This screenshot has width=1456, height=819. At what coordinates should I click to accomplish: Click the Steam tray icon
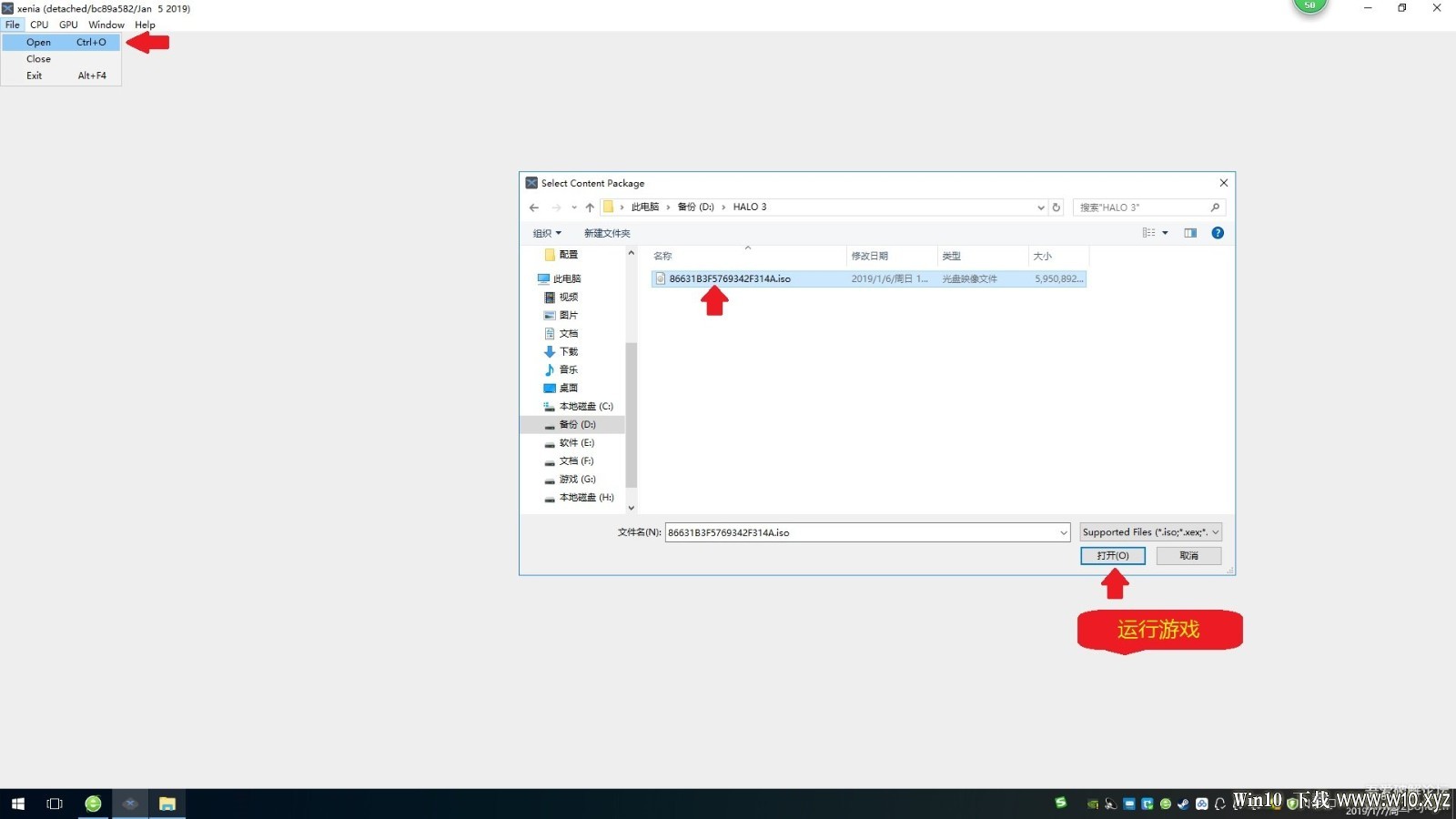point(1183,804)
